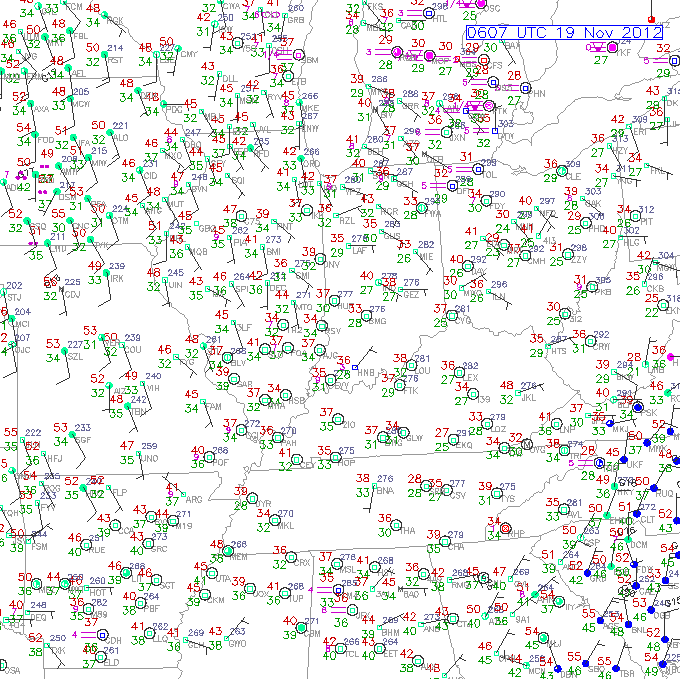Click the MIE station label
Image resolution: width=680 pixels, height=680 pixels.
[426, 257]
